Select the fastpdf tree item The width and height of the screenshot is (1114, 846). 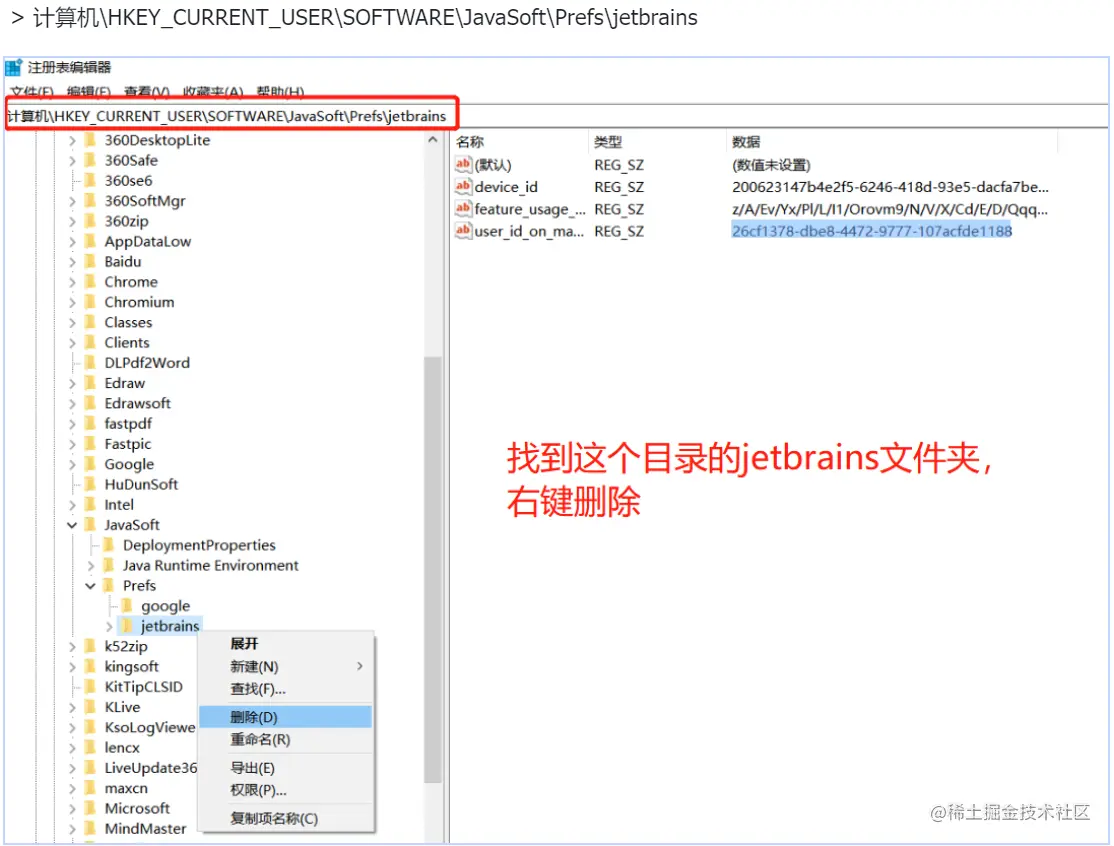coord(128,423)
